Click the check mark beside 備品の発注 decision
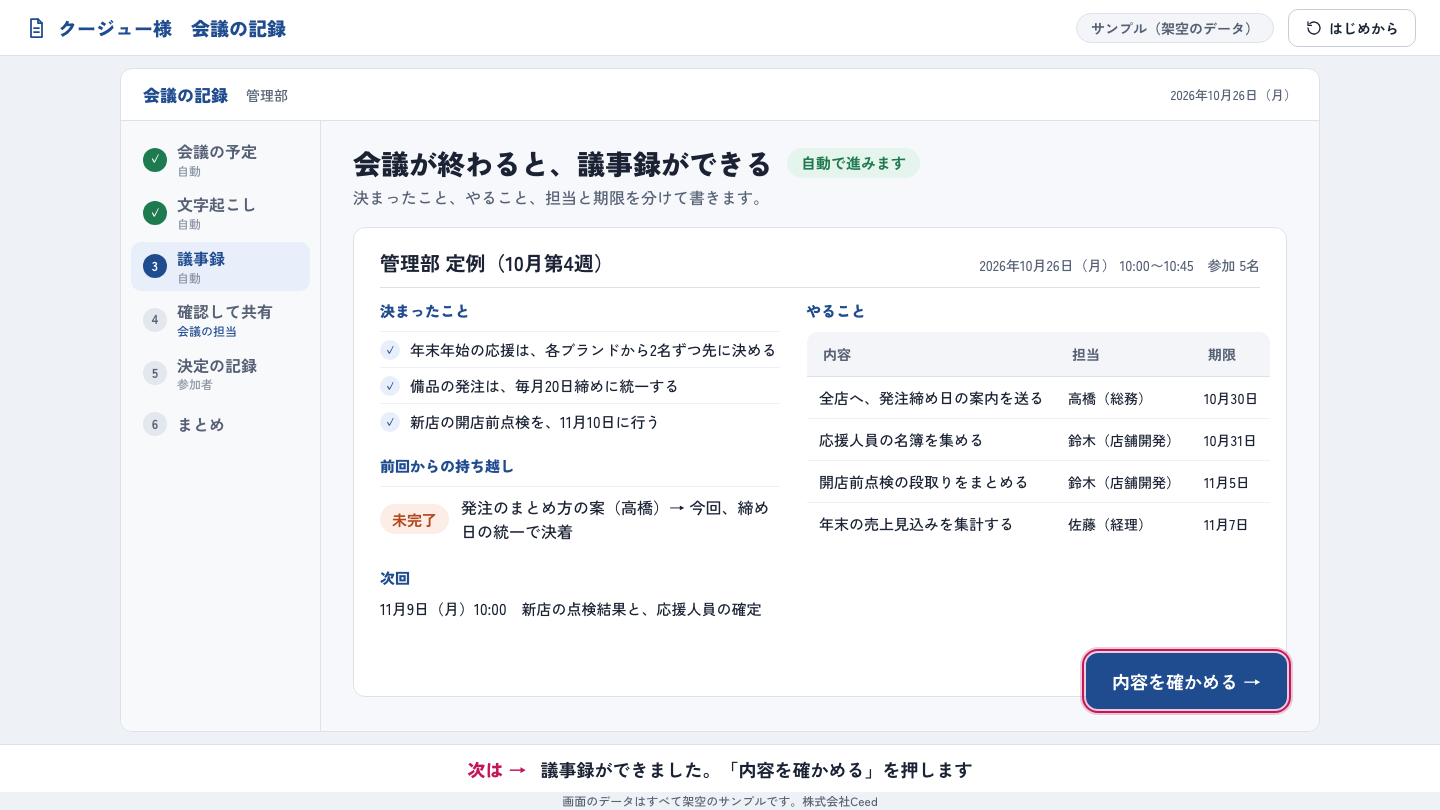The image size is (1440, 810). tap(390, 386)
